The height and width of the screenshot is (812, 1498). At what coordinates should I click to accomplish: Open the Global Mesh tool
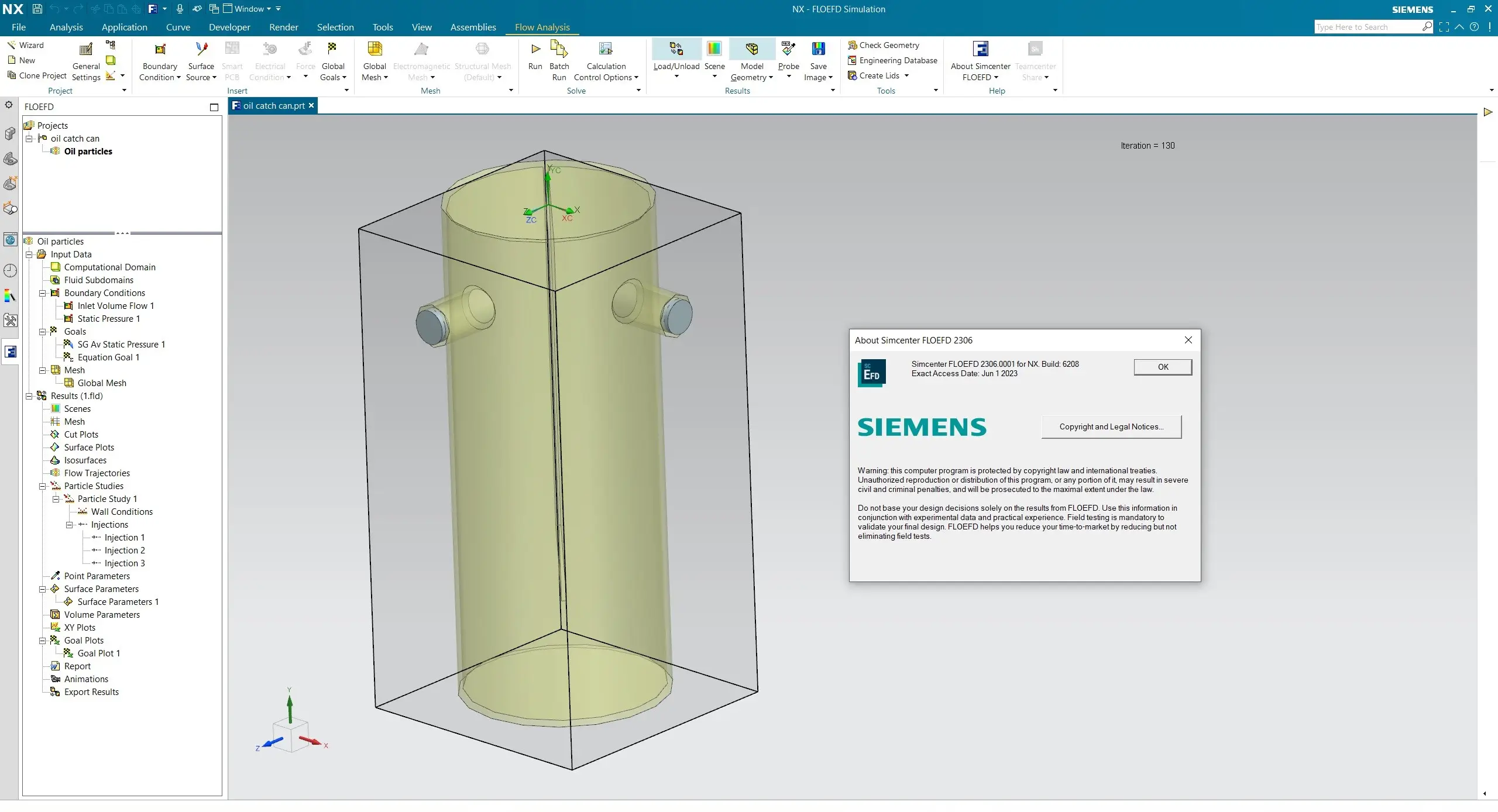click(374, 61)
